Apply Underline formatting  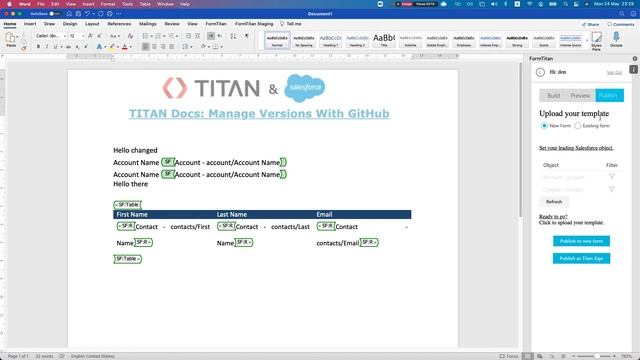(x=55, y=47)
